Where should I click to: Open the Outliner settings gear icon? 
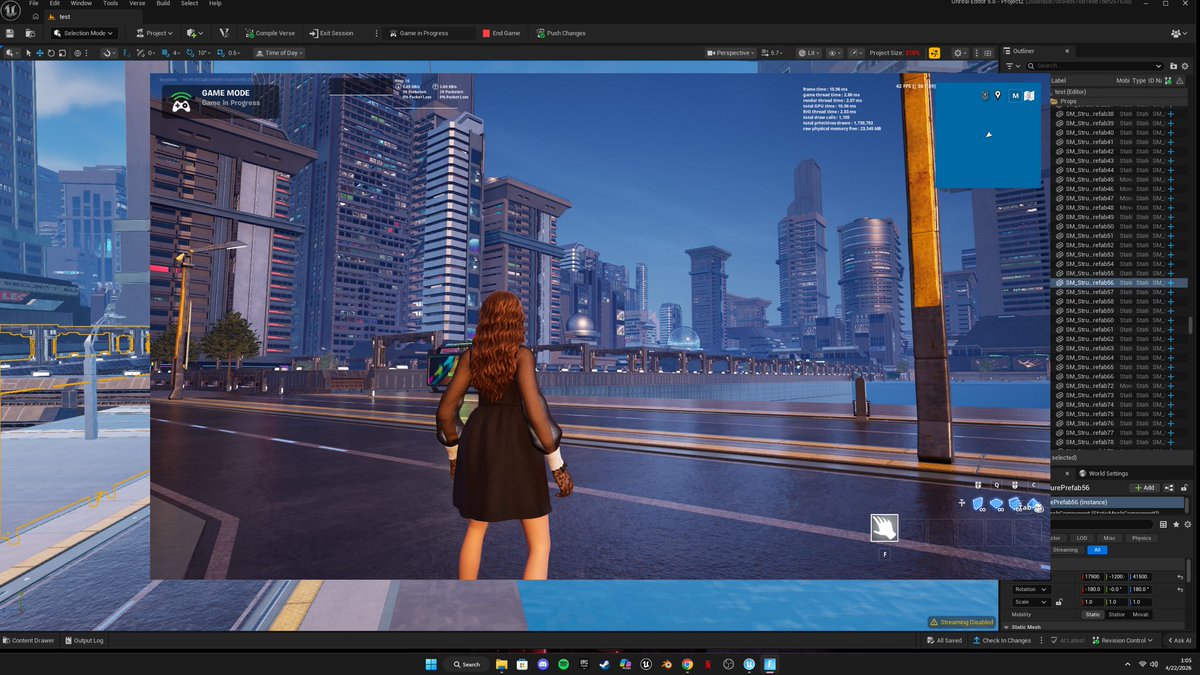pyautogui.click(x=1186, y=65)
